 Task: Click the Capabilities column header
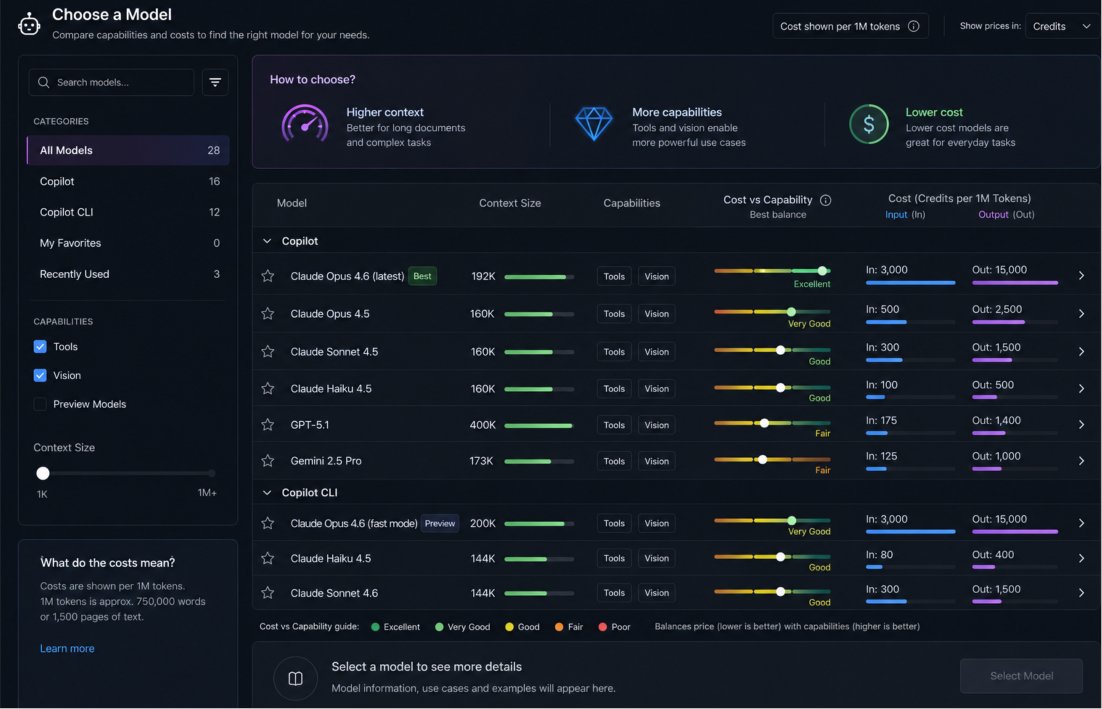(632, 203)
